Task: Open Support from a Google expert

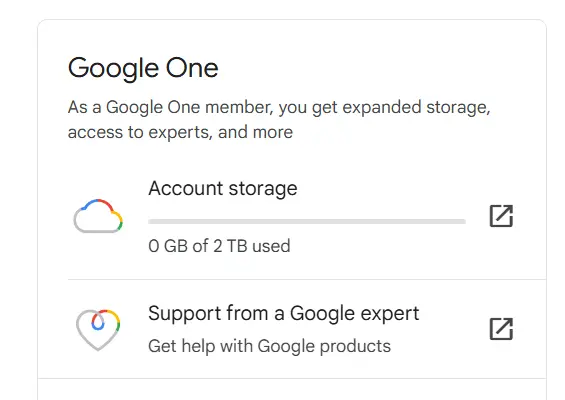Action: (x=284, y=313)
